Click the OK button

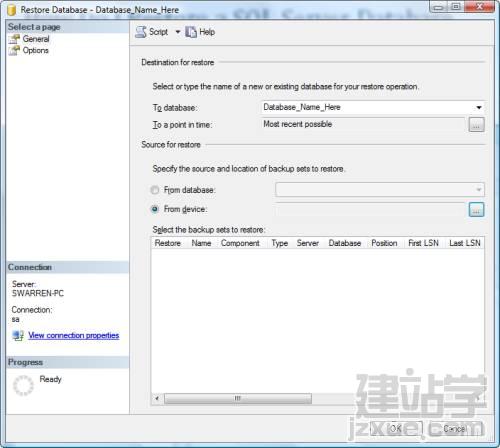click(x=396, y=428)
